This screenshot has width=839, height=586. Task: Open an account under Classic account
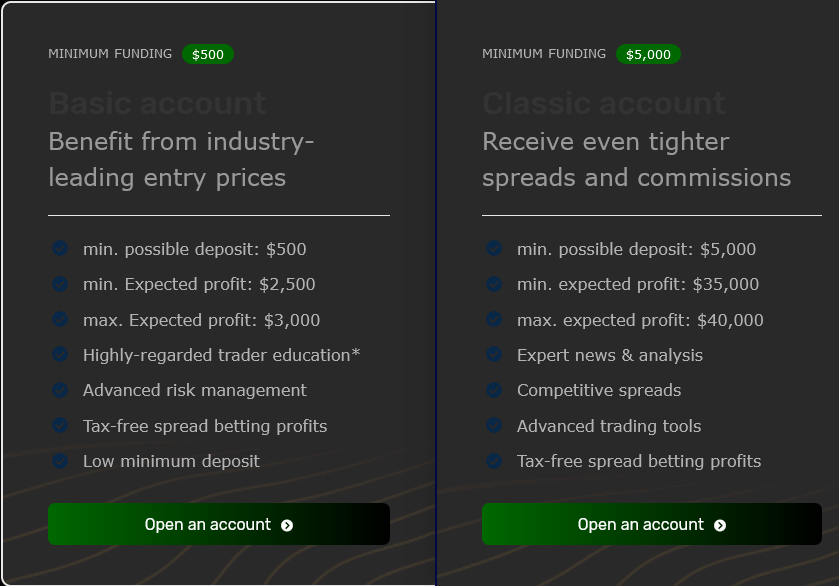652,524
